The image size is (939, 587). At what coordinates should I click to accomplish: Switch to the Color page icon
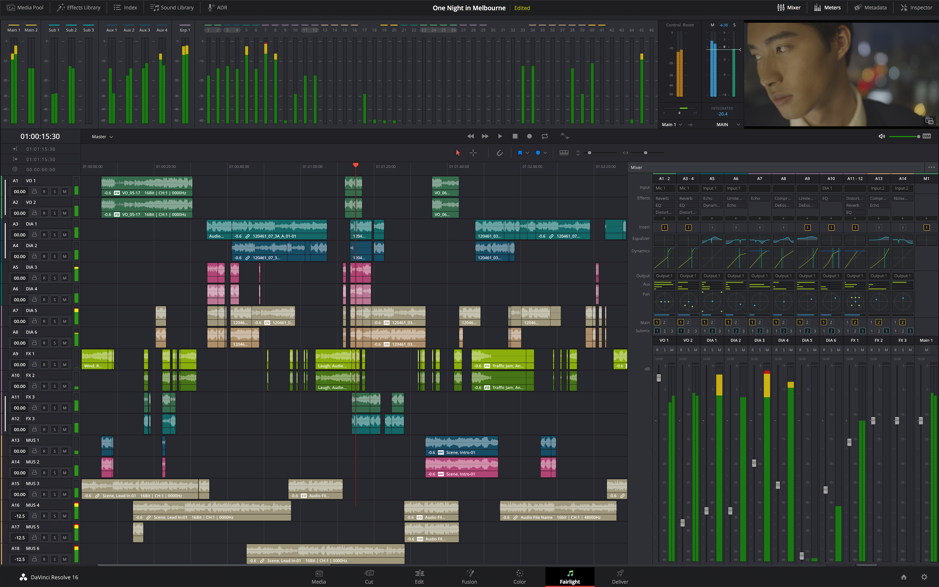[x=519, y=577]
